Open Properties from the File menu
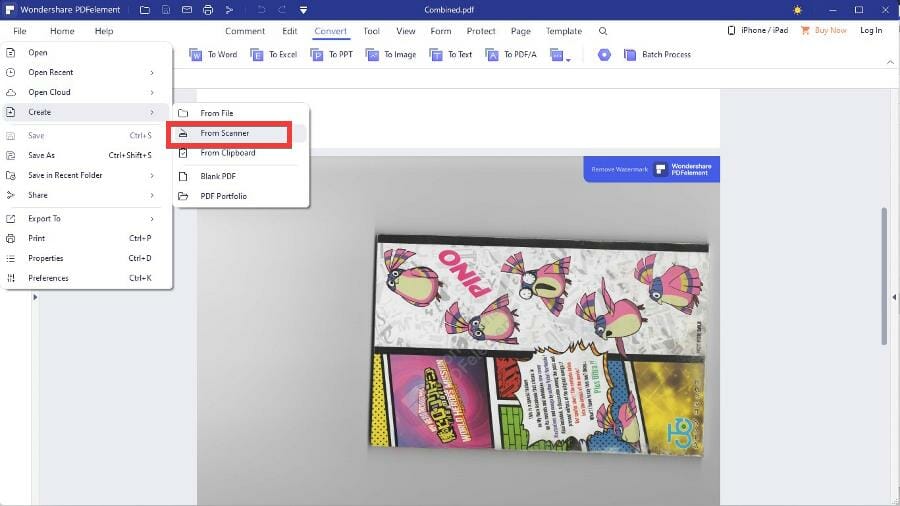This screenshot has width=900, height=506. 86,258
